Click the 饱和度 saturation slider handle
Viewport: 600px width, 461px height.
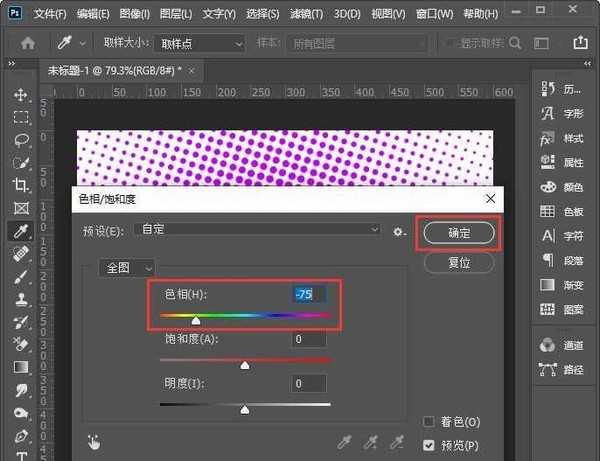pyautogui.click(x=245, y=365)
